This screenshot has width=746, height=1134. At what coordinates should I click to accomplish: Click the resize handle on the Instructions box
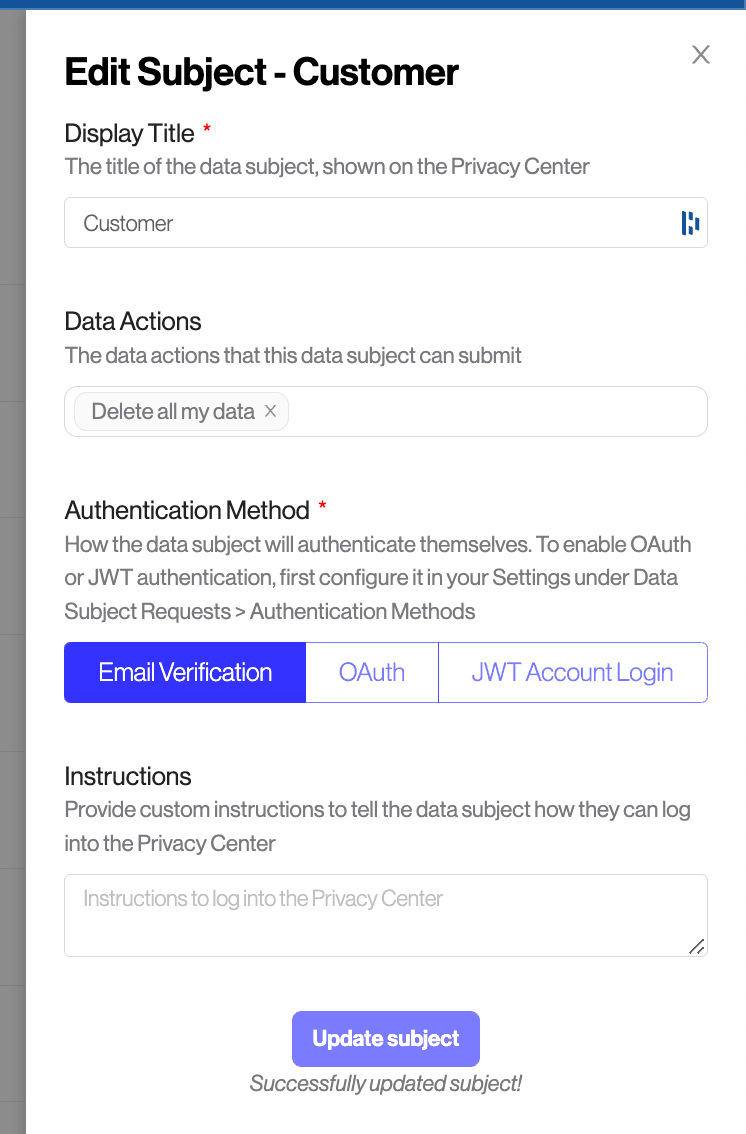coord(697,948)
